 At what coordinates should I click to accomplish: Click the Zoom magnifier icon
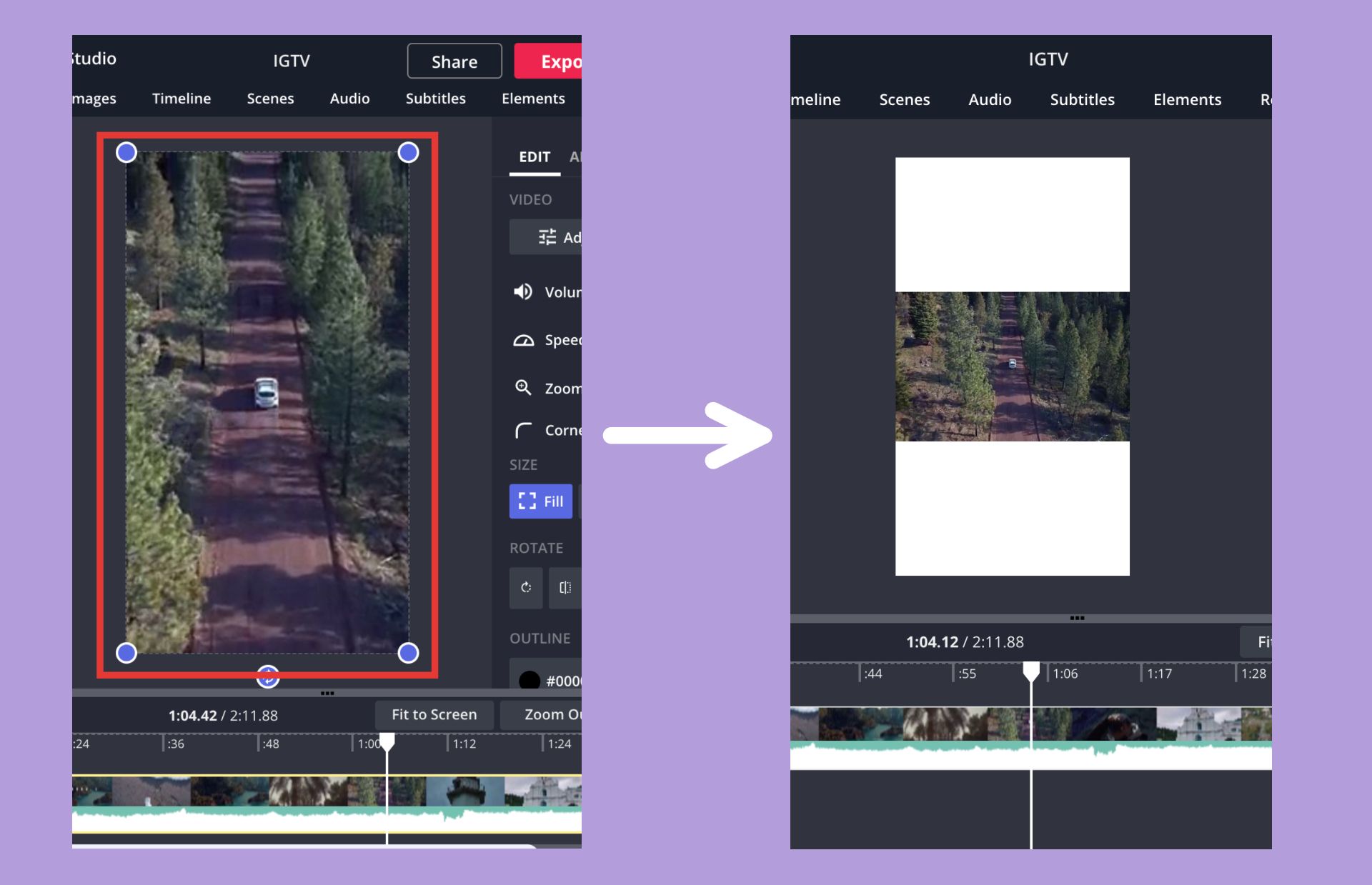click(x=523, y=388)
